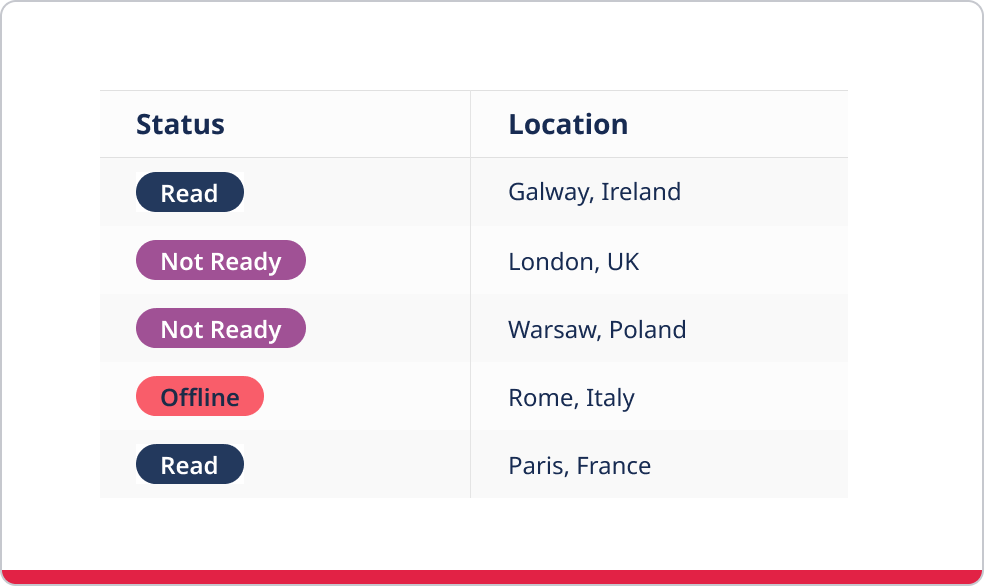Select the Galway, Ireland location text

click(x=594, y=192)
